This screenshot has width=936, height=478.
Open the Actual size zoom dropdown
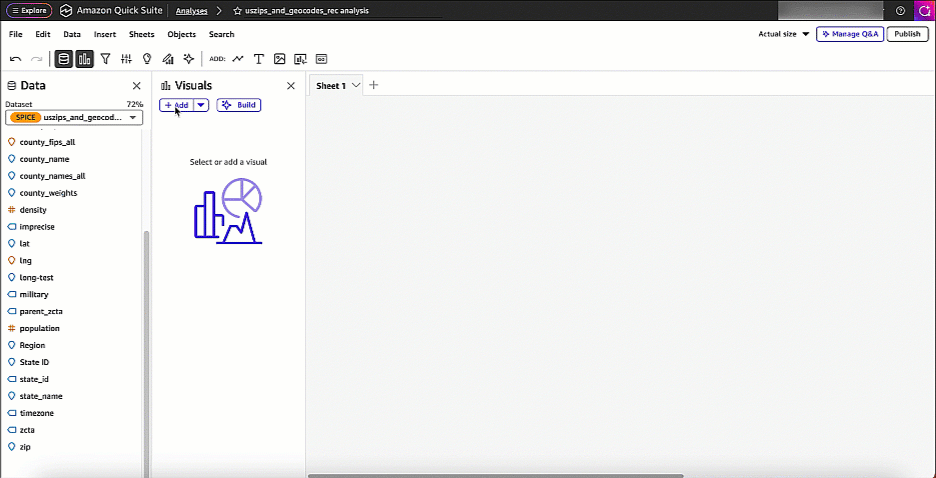(x=784, y=34)
